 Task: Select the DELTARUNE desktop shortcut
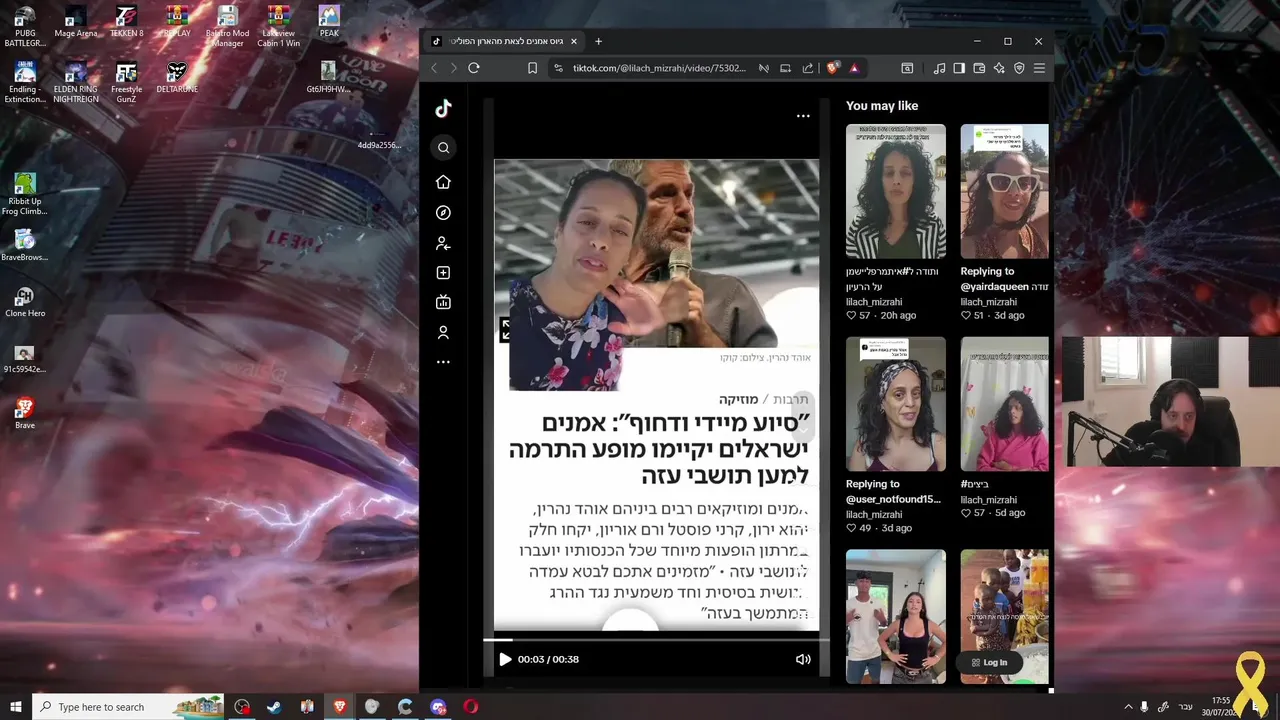pos(177,77)
